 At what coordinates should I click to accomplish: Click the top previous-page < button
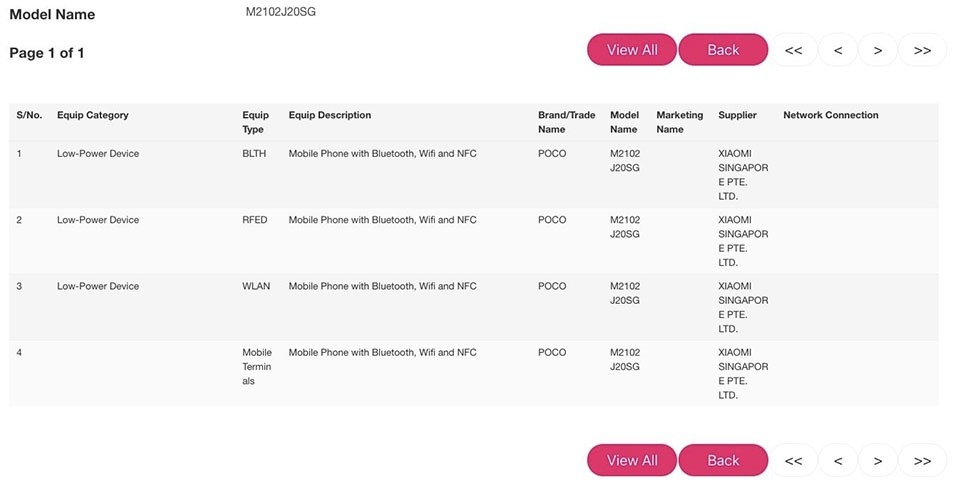click(838, 50)
